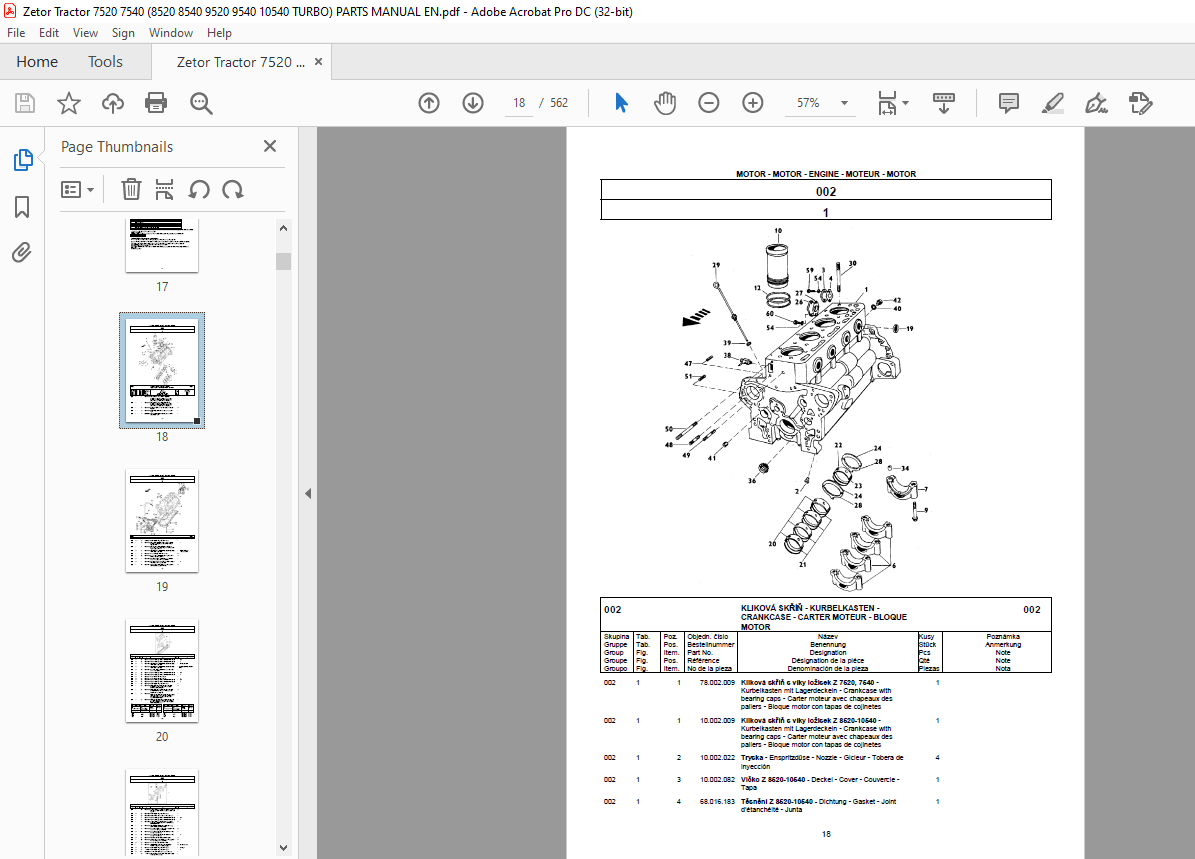Zoom in with plus circle icon
The image size is (1195, 859).
[753, 103]
